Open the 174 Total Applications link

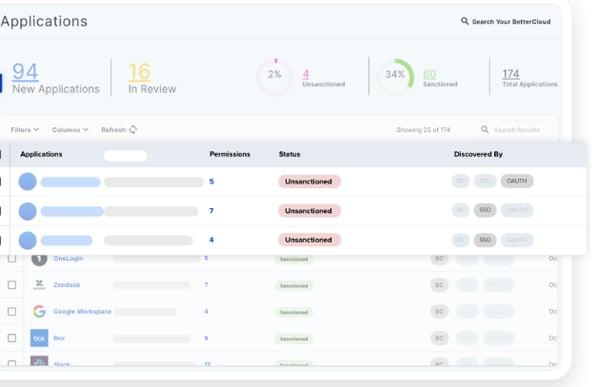pyautogui.click(x=530, y=78)
